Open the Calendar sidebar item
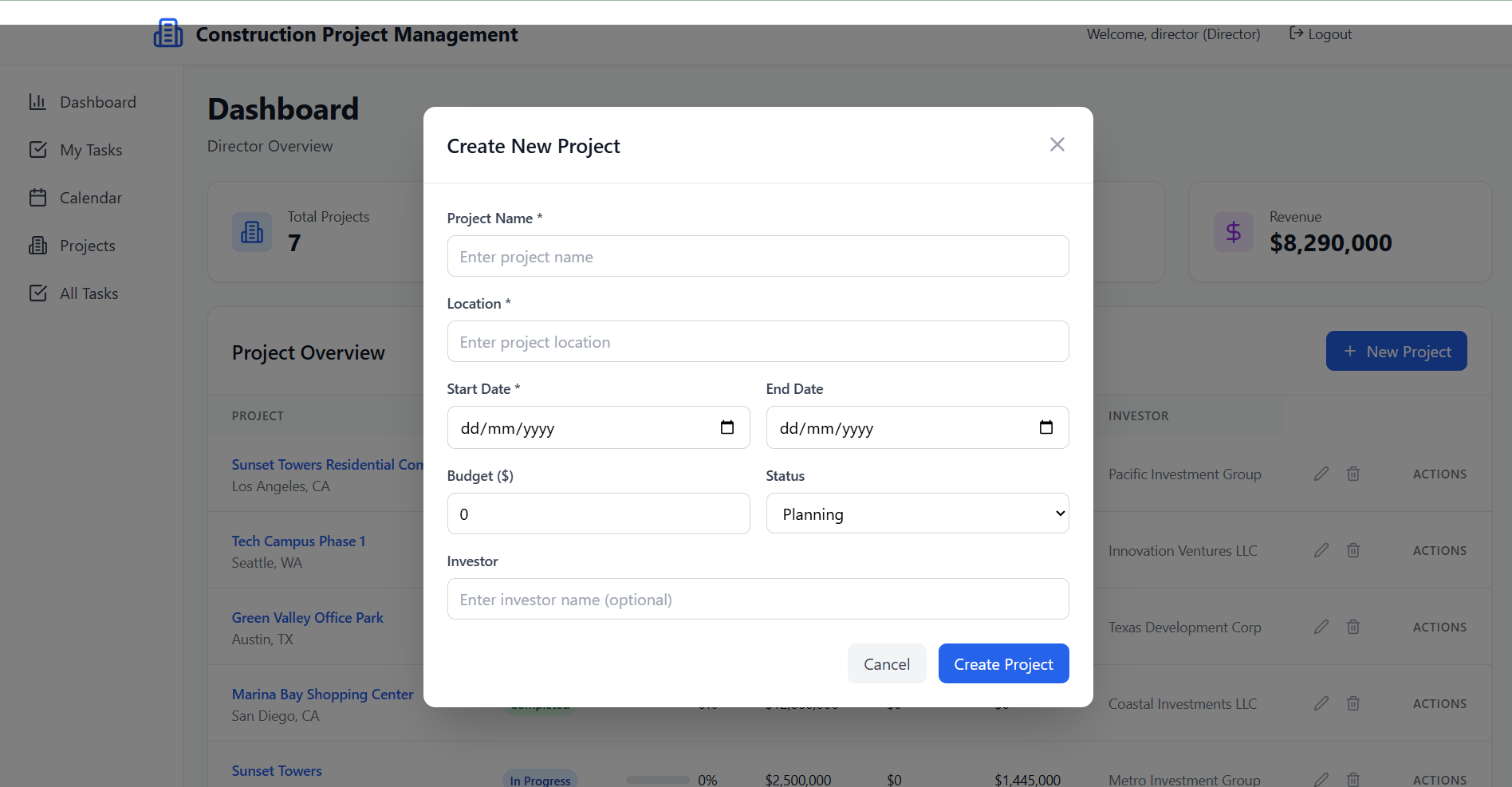 (90, 198)
